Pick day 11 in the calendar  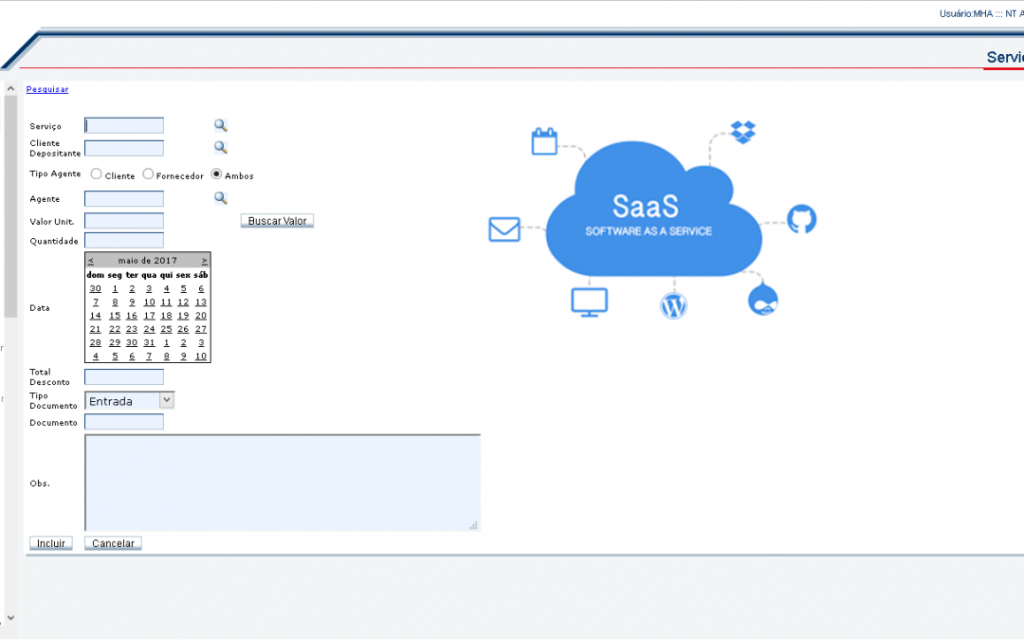click(166, 302)
